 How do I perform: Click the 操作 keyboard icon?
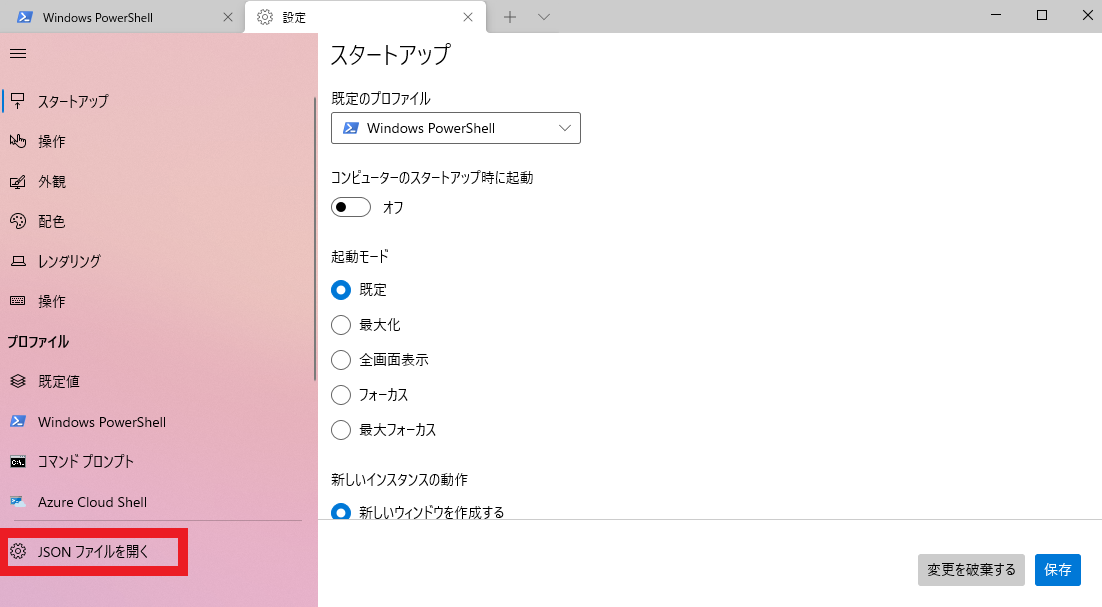(x=17, y=301)
